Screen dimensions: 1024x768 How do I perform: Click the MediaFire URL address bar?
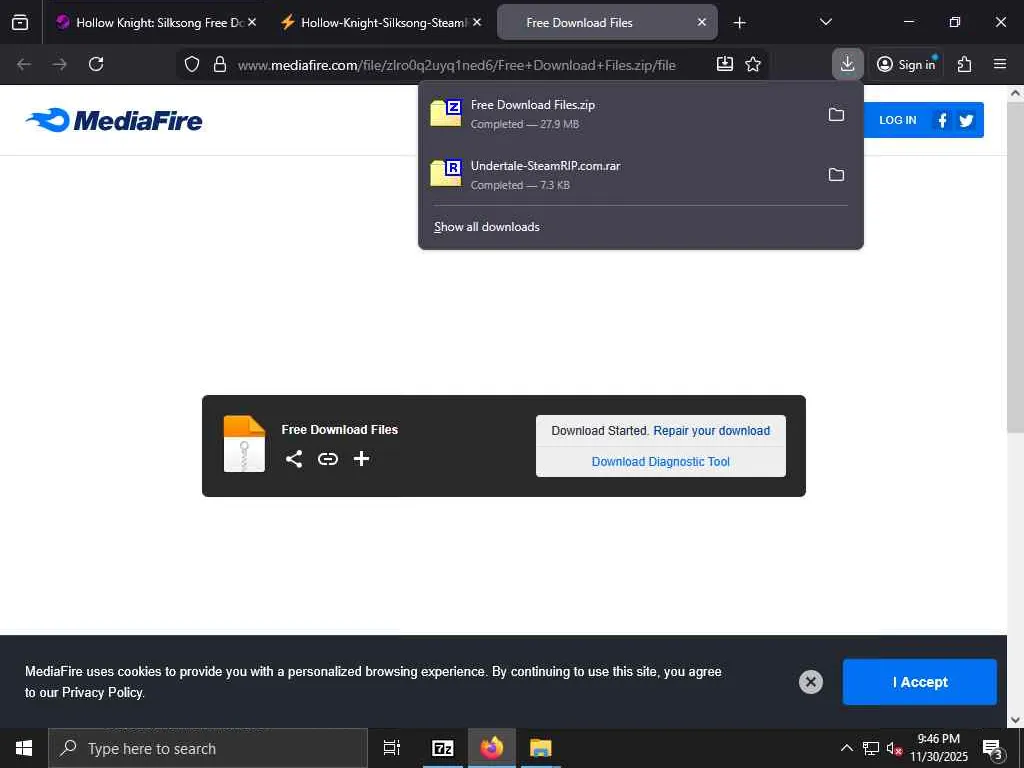coord(456,65)
